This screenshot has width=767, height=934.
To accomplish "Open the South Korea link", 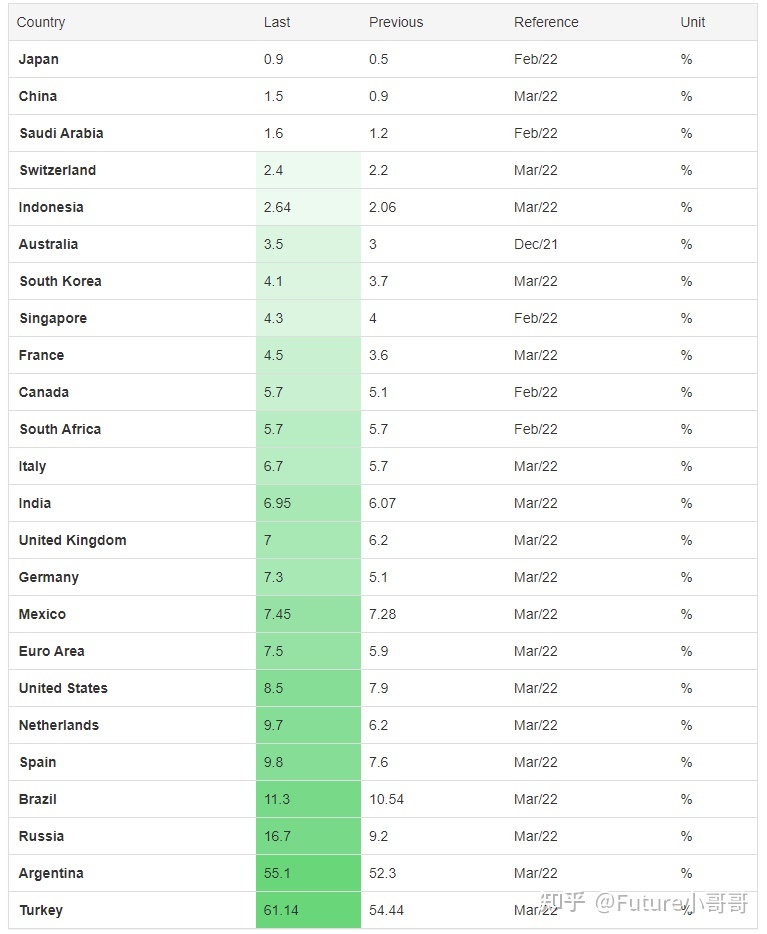I will click(x=60, y=281).
